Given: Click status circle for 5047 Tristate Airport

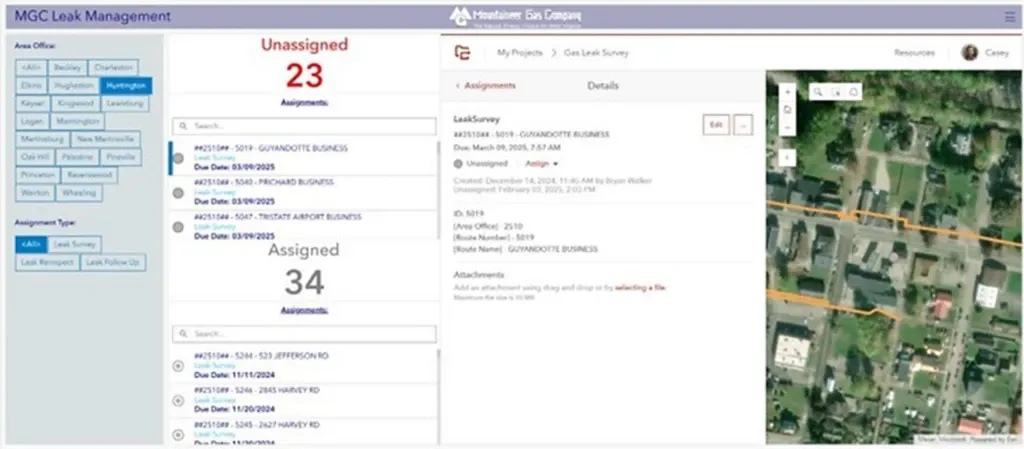Looking at the screenshot, I should tap(178, 227).
